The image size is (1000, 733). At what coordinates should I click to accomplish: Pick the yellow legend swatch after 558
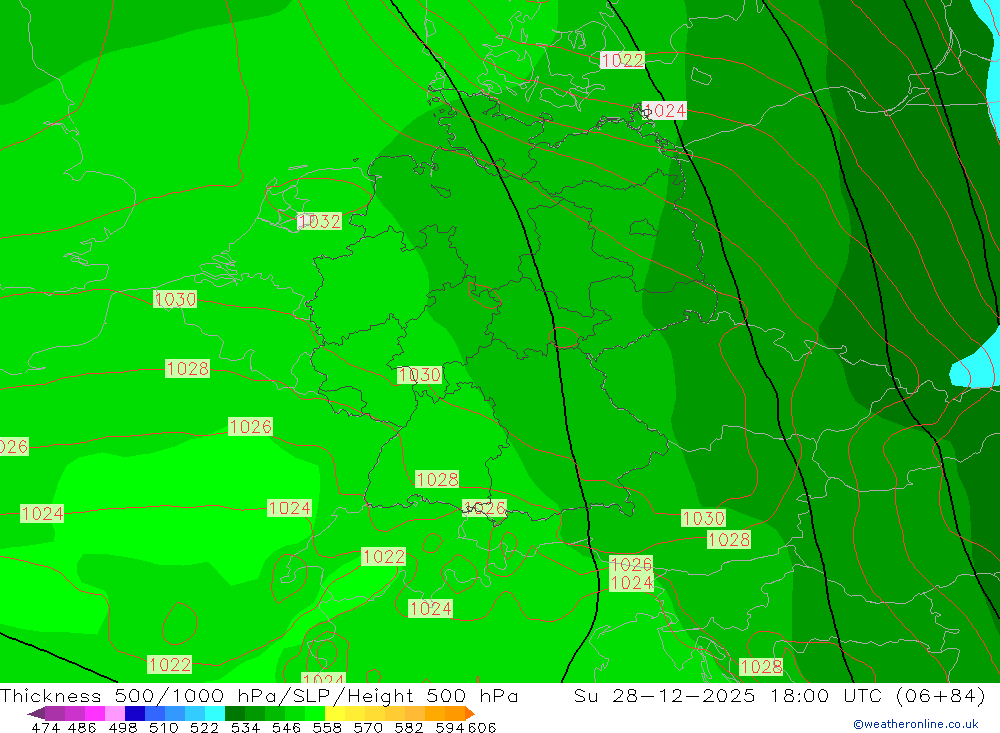click(335, 713)
